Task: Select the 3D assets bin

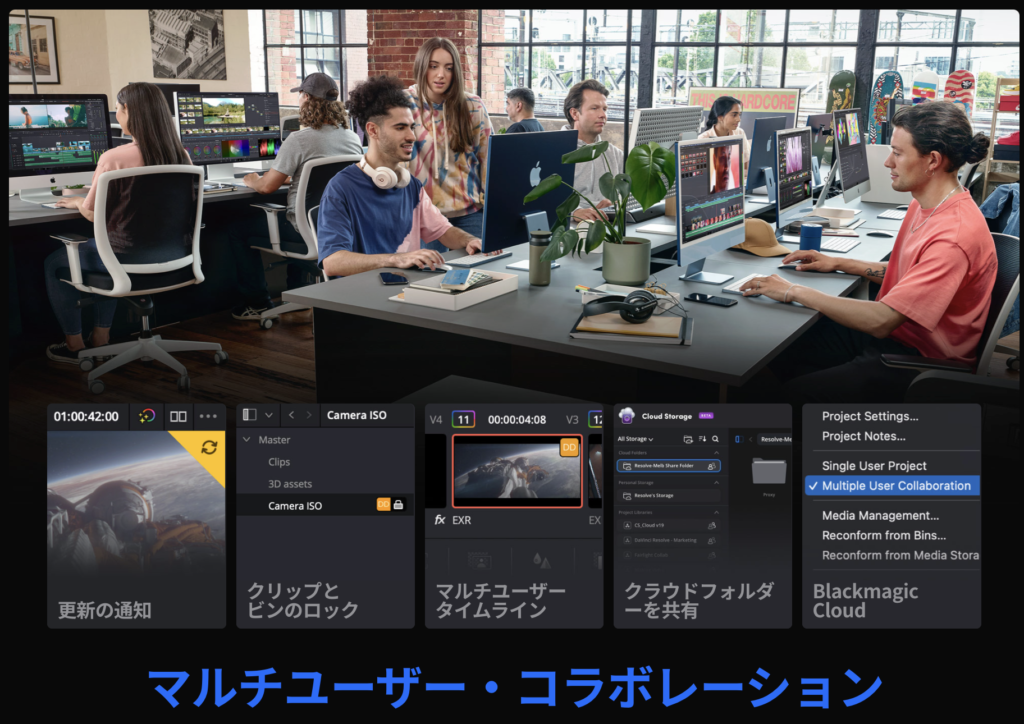Action: pos(290,484)
